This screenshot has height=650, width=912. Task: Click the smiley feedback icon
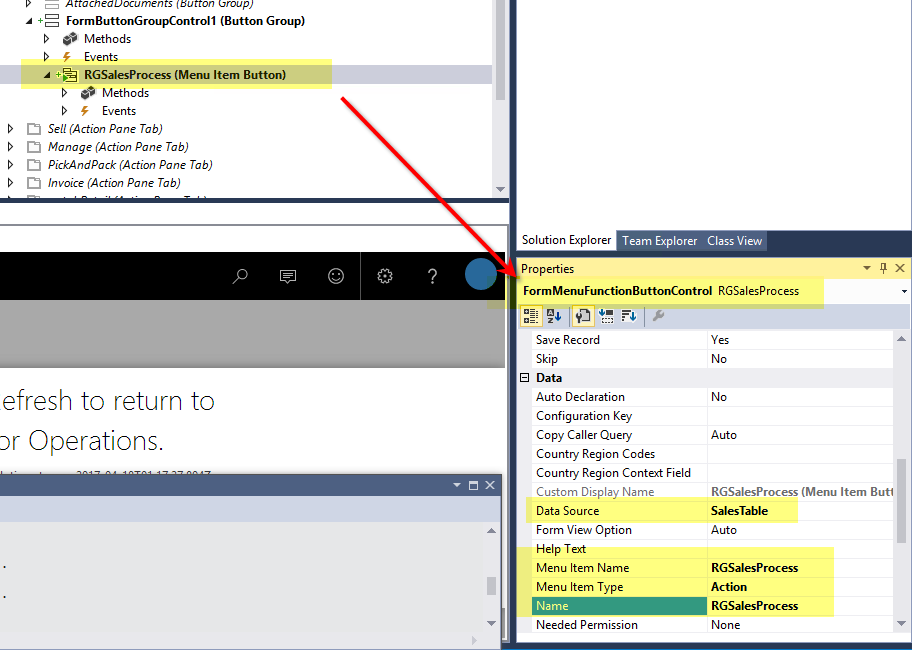click(336, 276)
